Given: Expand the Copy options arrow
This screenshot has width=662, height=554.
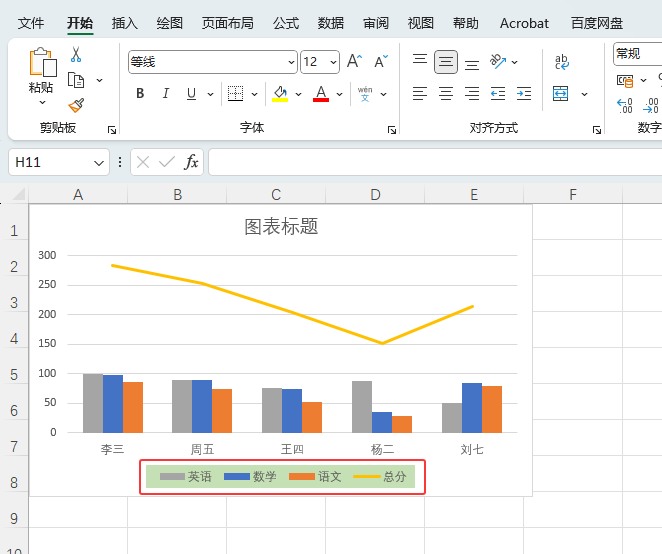Looking at the screenshot, I should (100, 80).
